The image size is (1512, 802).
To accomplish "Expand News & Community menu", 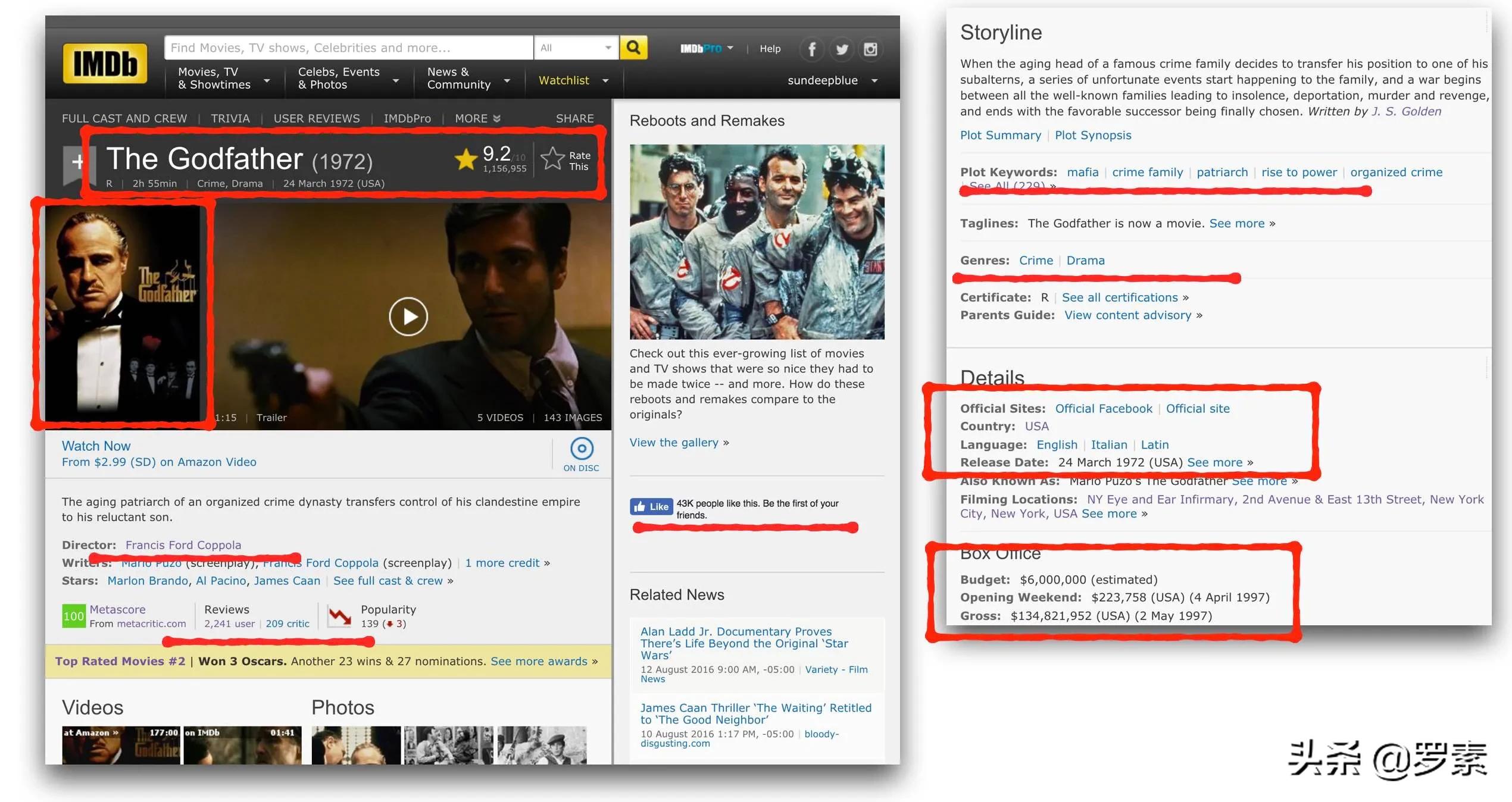I will click(468, 78).
